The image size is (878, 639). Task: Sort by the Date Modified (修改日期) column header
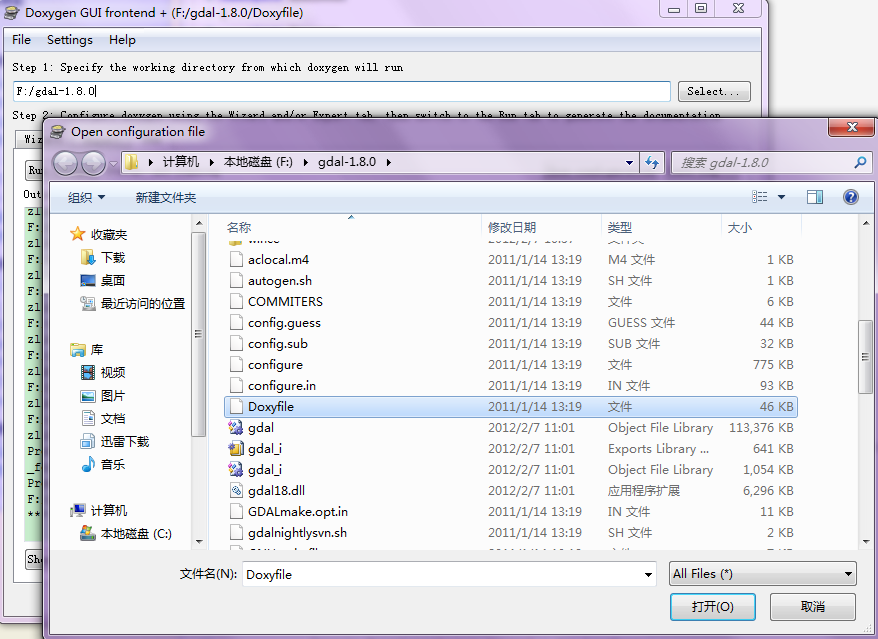541,227
